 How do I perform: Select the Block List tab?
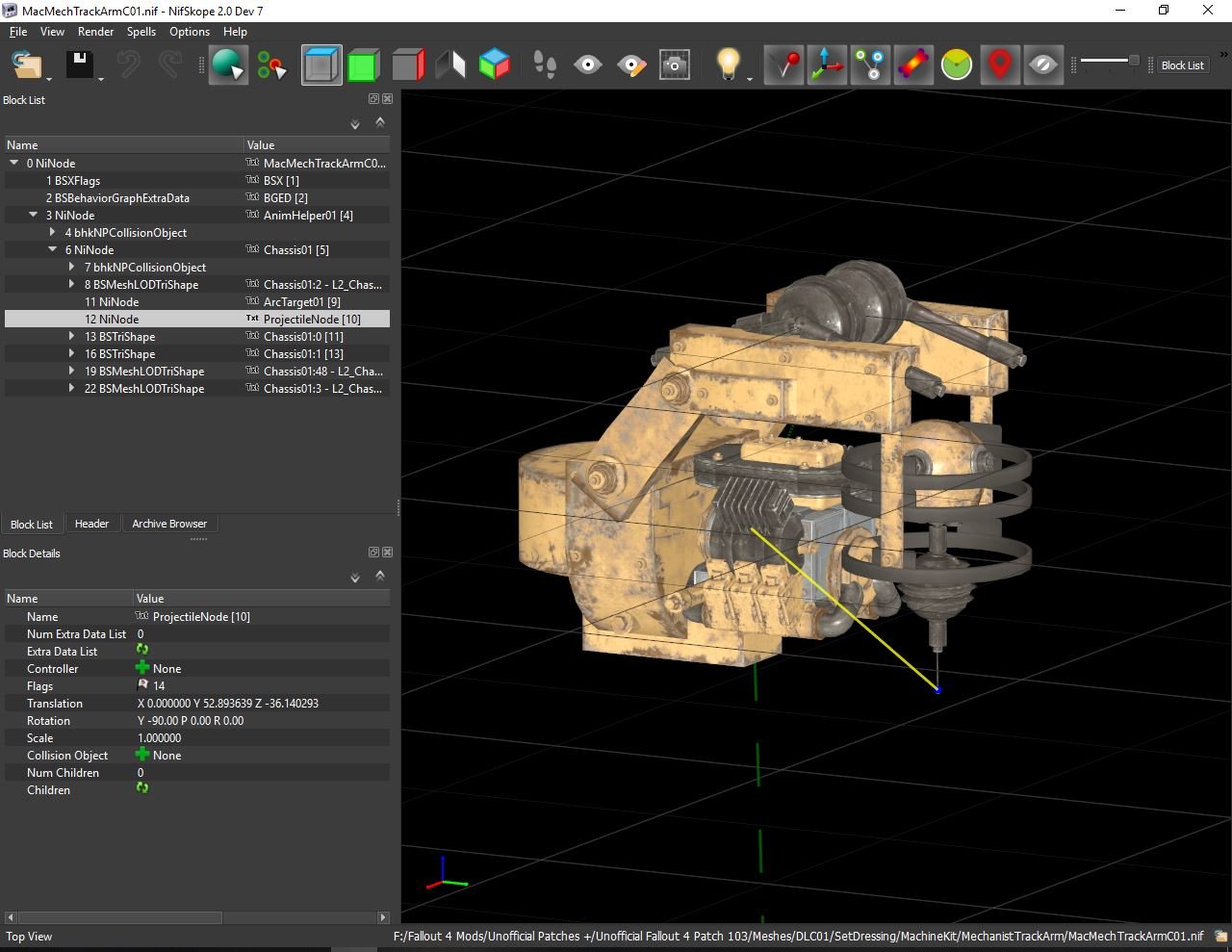click(32, 525)
